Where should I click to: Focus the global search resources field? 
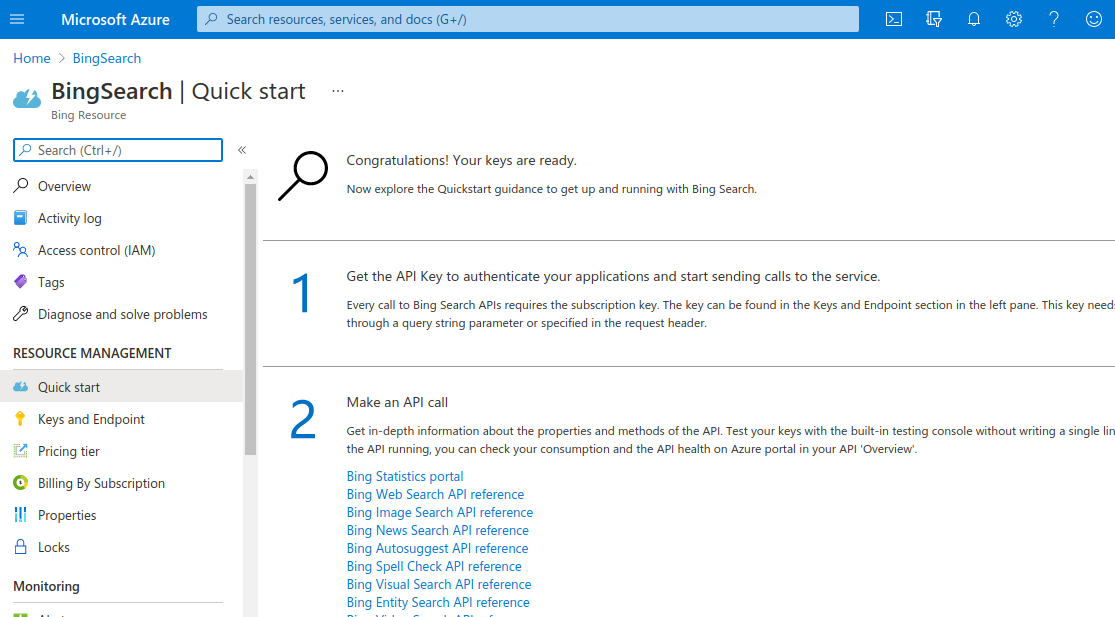[528, 19]
